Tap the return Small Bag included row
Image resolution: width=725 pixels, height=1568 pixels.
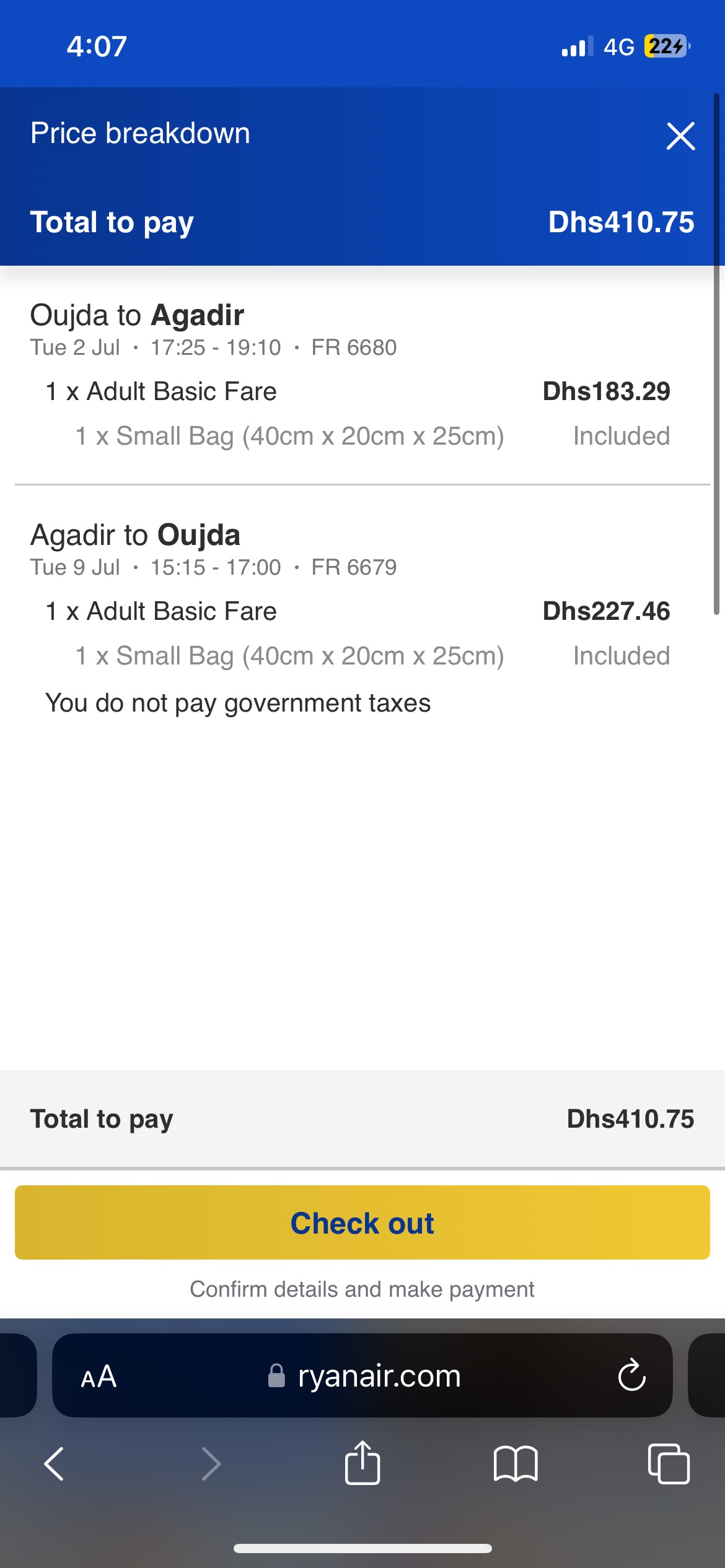pyautogui.click(x=289, y=656)
